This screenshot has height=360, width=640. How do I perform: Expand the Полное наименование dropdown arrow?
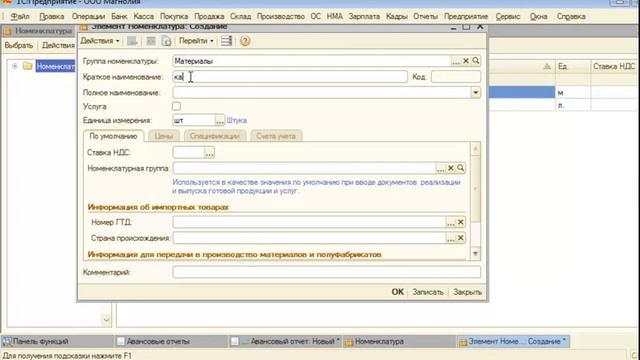coord(476,93)
